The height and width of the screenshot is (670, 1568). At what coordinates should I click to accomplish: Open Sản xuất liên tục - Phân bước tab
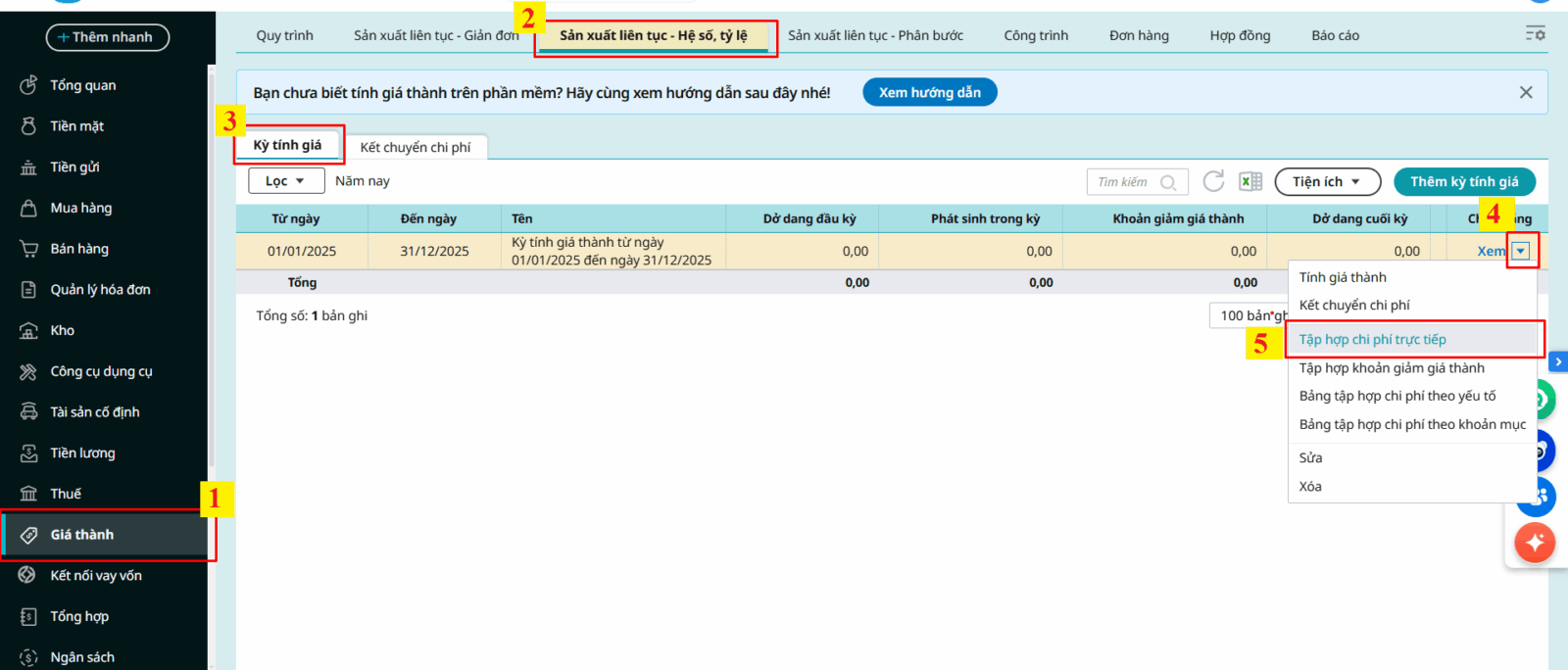point(875,35)
